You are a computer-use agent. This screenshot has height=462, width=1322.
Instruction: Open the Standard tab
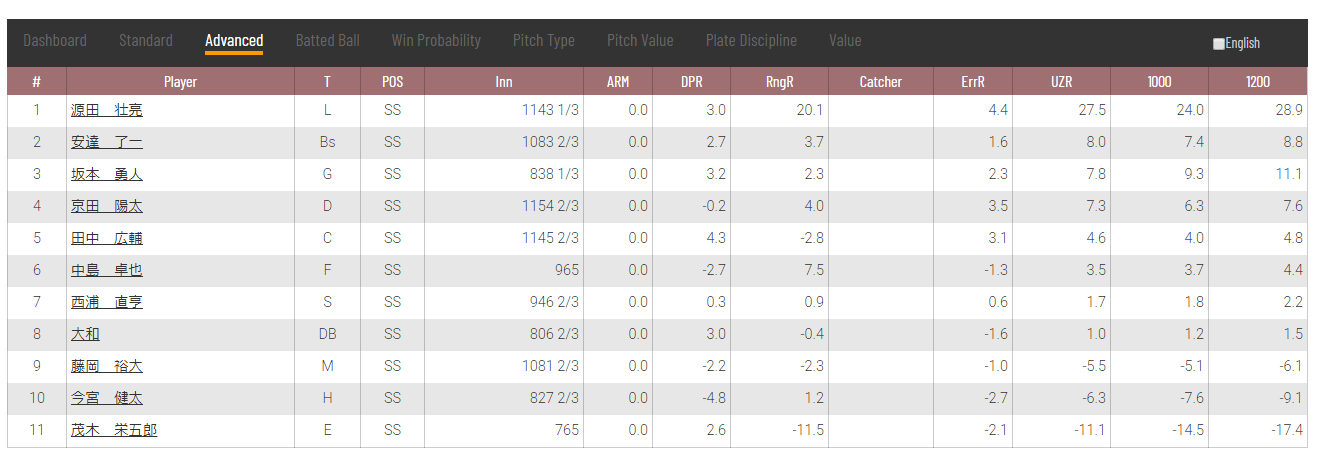pos(146,41)
